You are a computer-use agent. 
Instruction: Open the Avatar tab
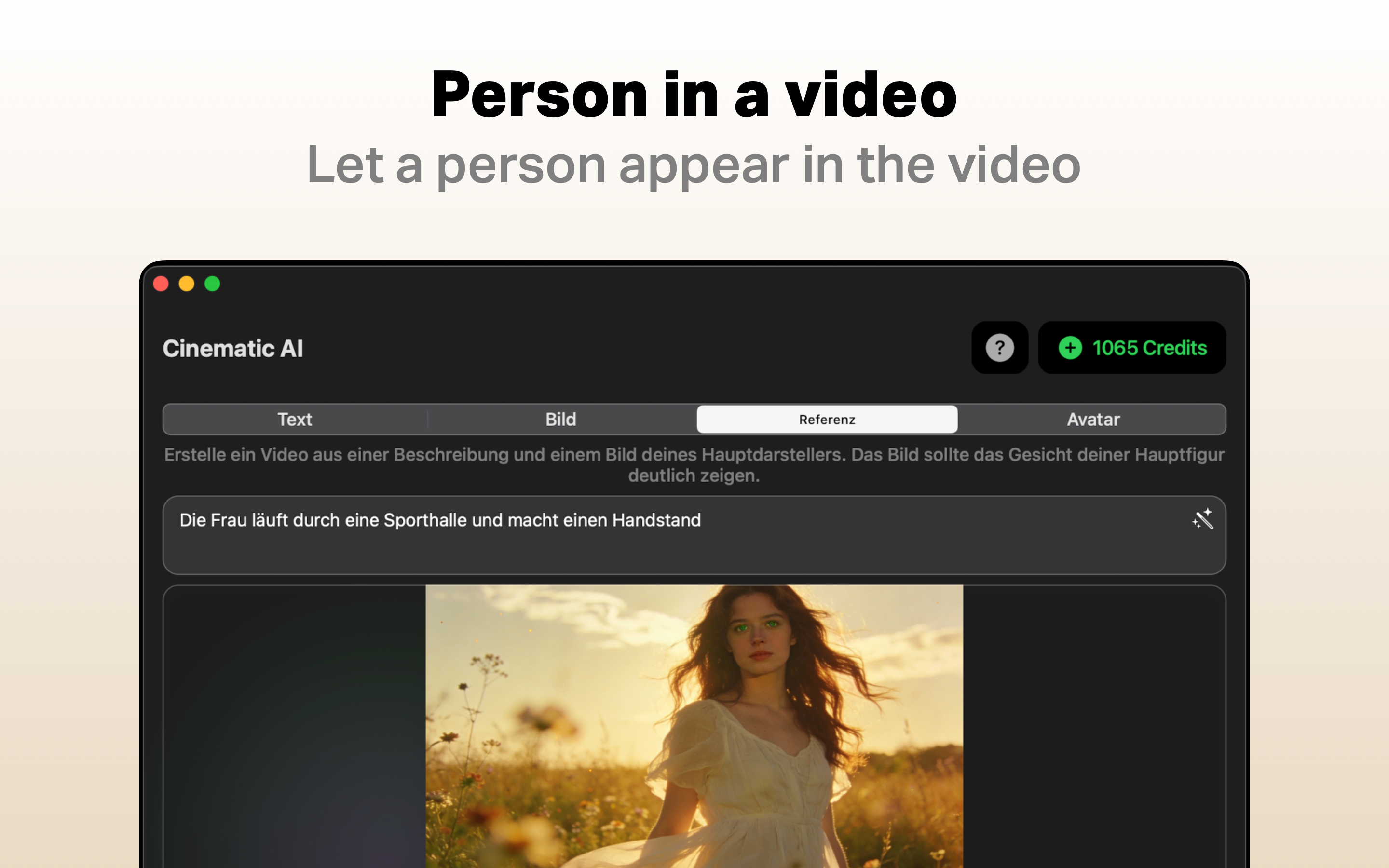point(1093,419)
